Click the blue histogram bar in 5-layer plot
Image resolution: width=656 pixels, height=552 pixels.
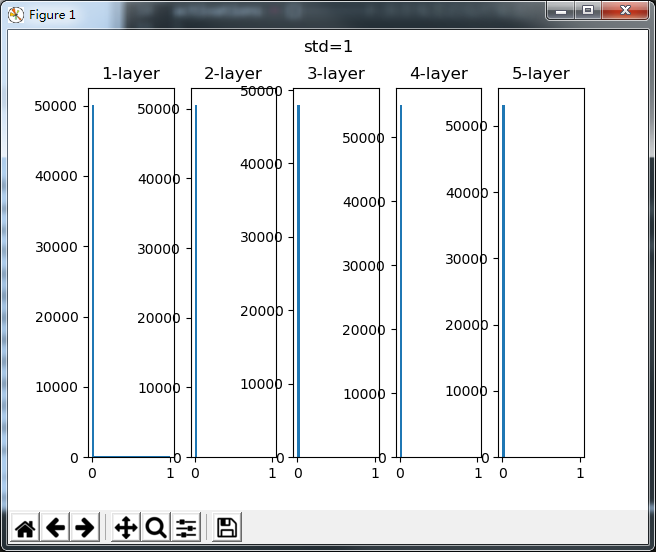504,281
